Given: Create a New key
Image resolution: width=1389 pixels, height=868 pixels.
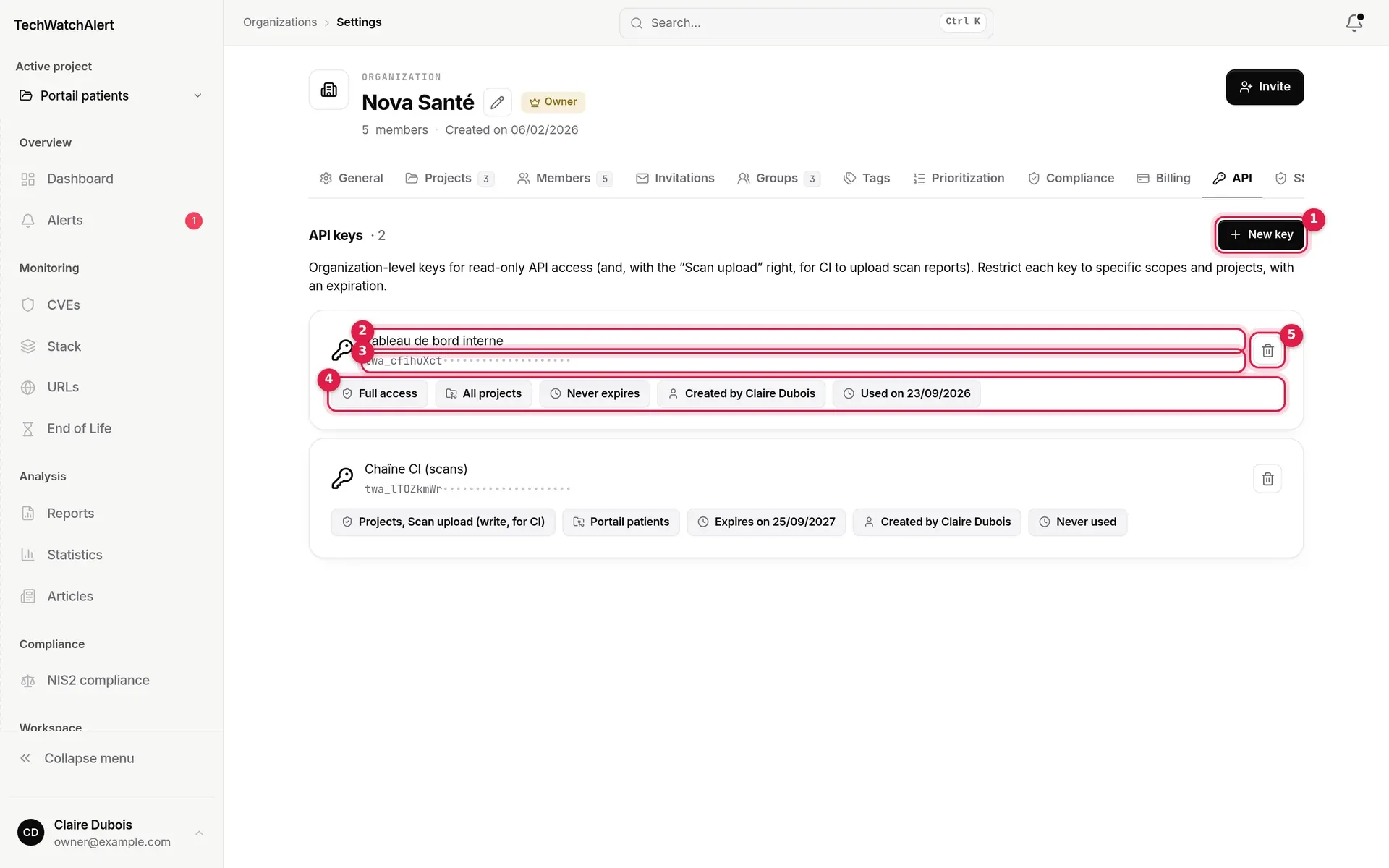Looking at the screenshot, I should (1261, 234).
